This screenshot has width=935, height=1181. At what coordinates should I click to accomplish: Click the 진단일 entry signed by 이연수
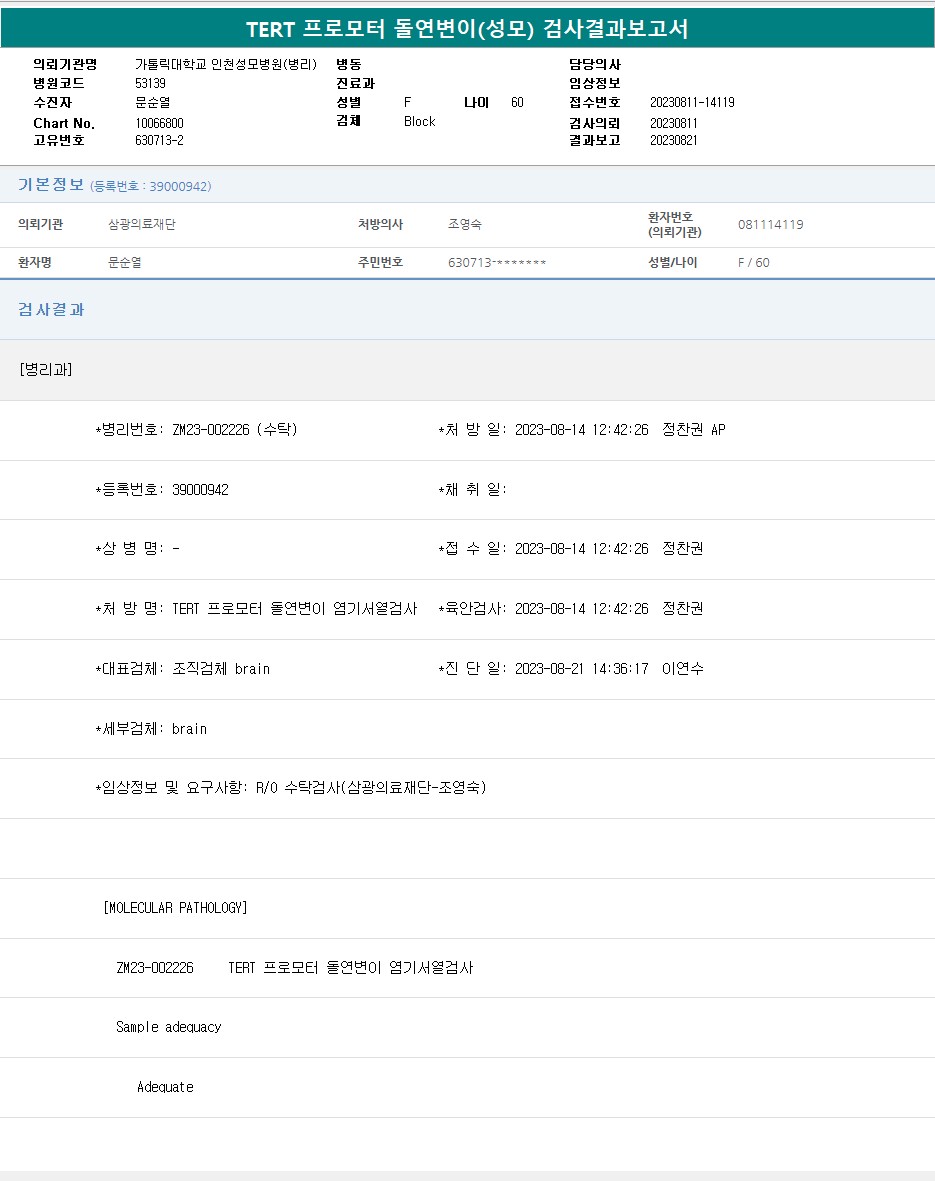[570, 669]
